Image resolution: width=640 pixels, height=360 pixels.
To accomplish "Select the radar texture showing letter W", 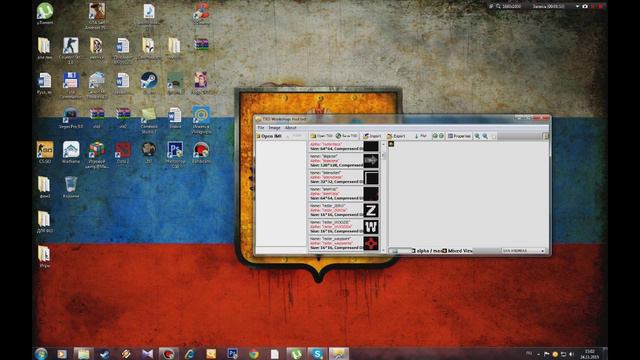I will [x=344, y=227].
